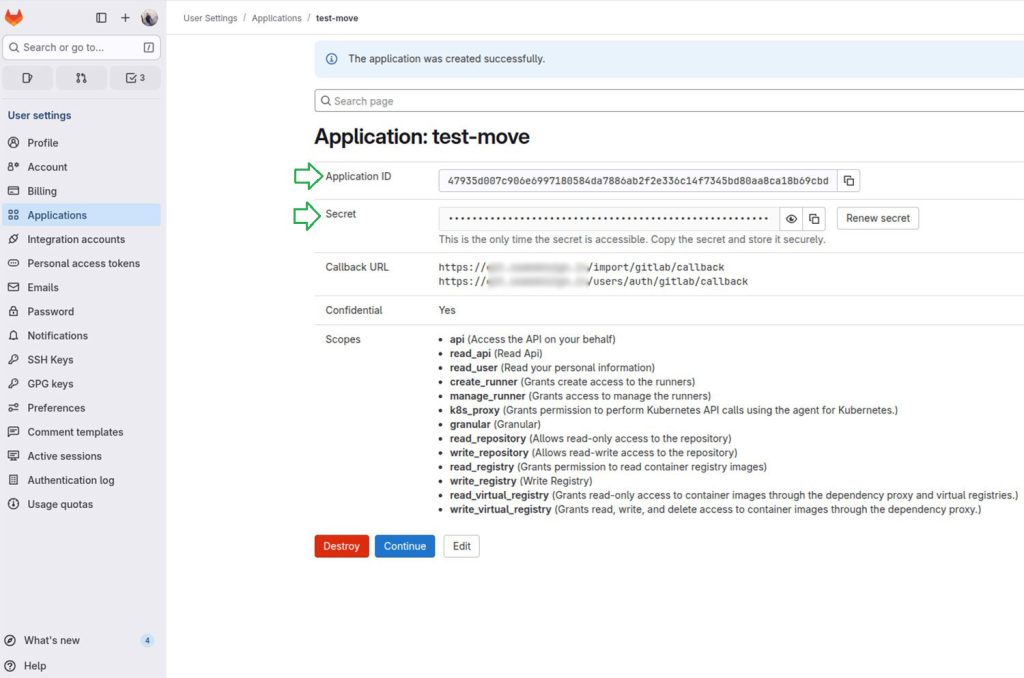Select Personal access tokens menu item

(83, 264)
